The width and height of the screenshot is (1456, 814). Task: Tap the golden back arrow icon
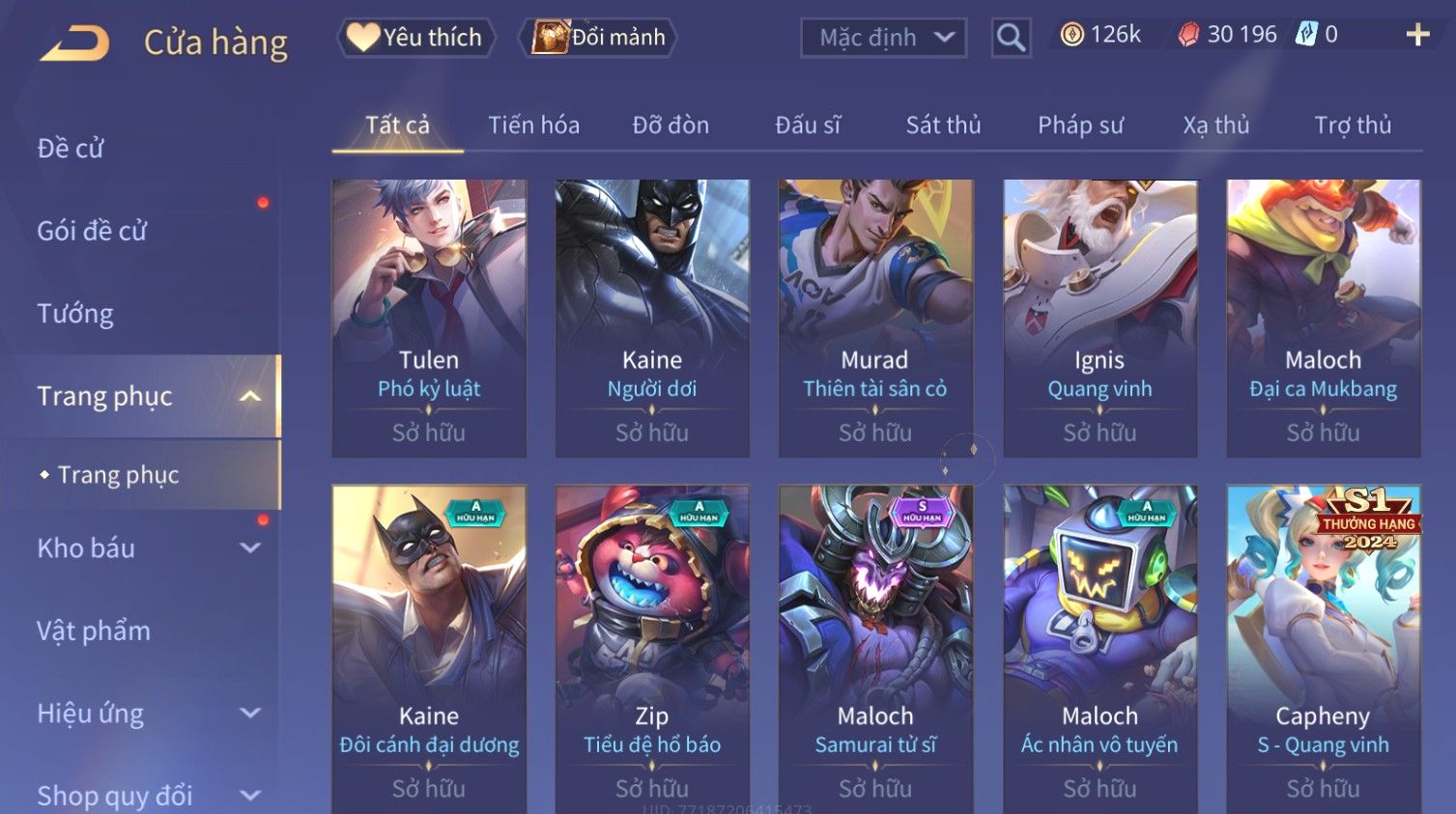tap(74, 42)
